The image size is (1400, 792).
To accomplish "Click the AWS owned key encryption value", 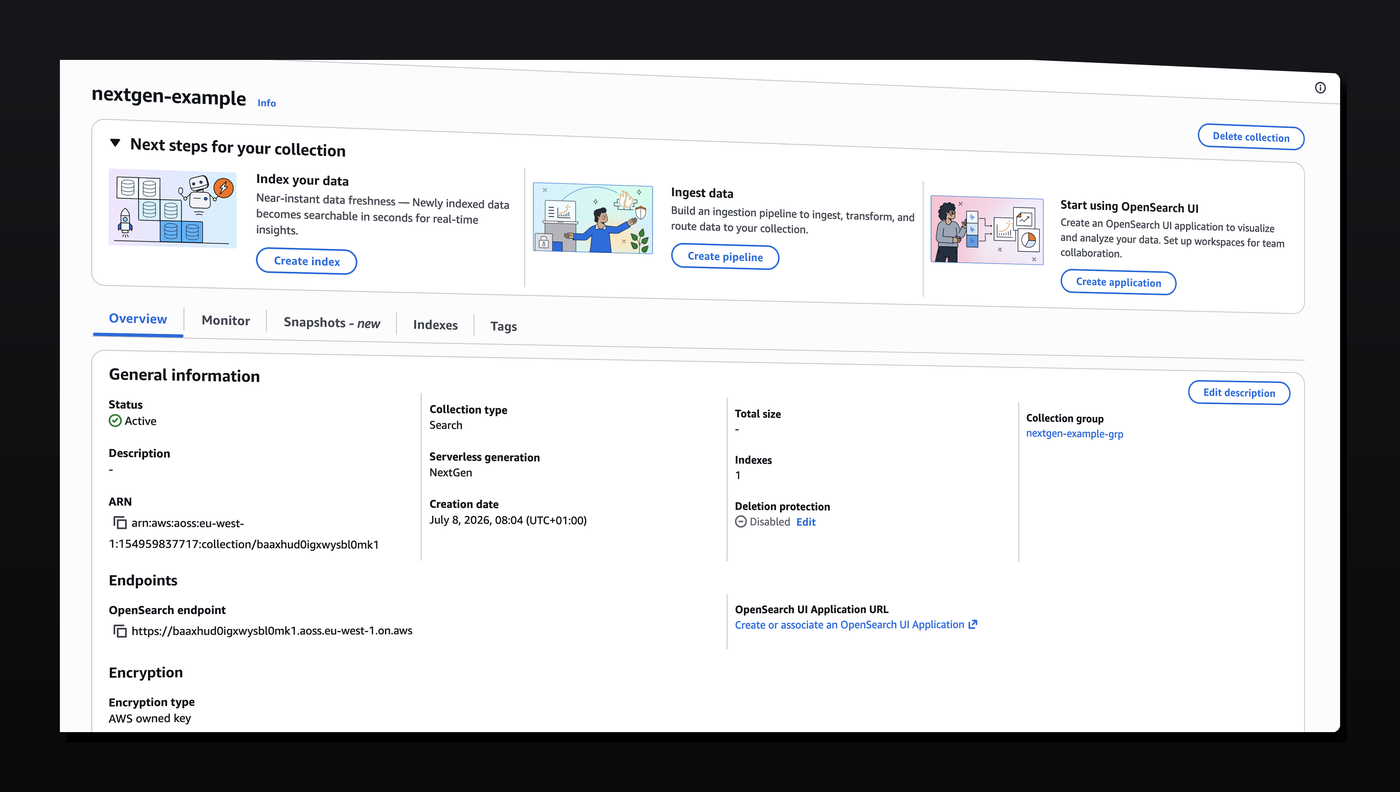I will 150,718.
